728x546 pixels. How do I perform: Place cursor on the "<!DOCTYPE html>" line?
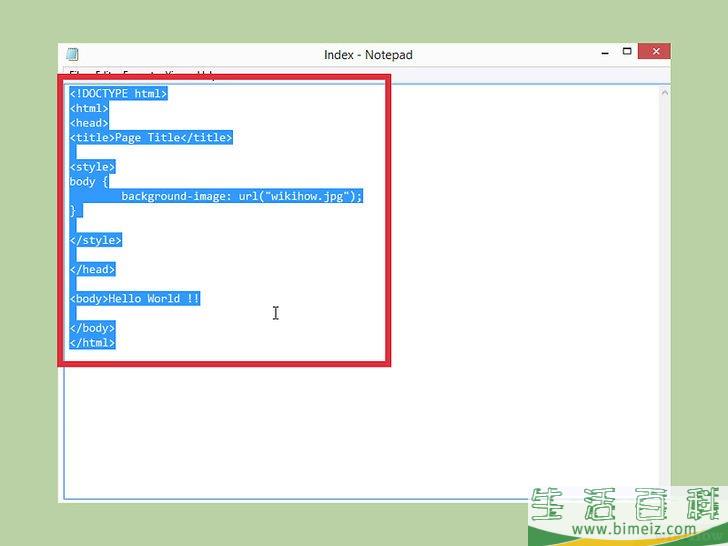click(118, 93)
